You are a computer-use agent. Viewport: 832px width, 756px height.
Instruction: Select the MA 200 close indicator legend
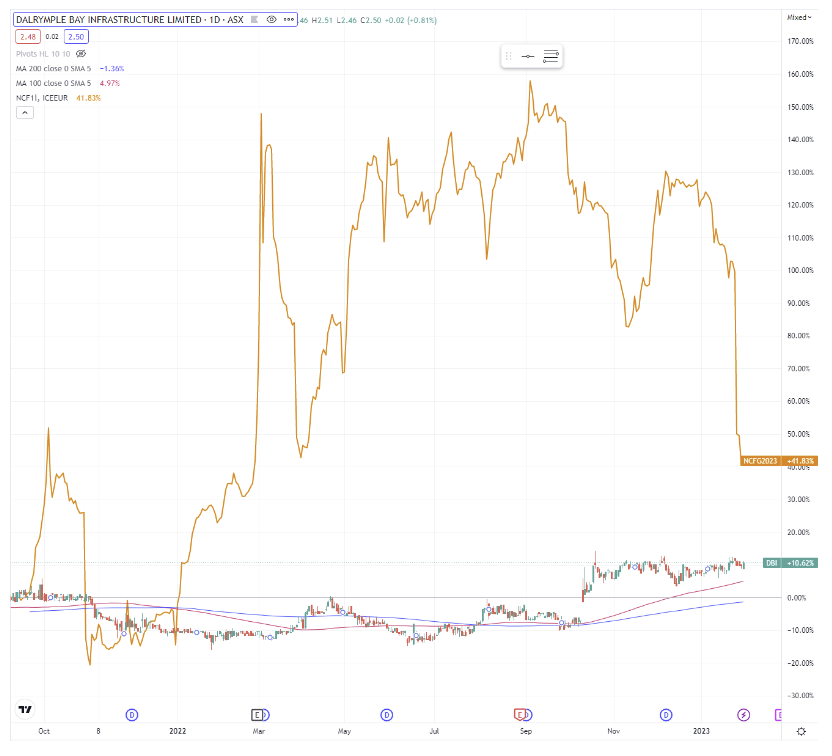pos(53,68)
